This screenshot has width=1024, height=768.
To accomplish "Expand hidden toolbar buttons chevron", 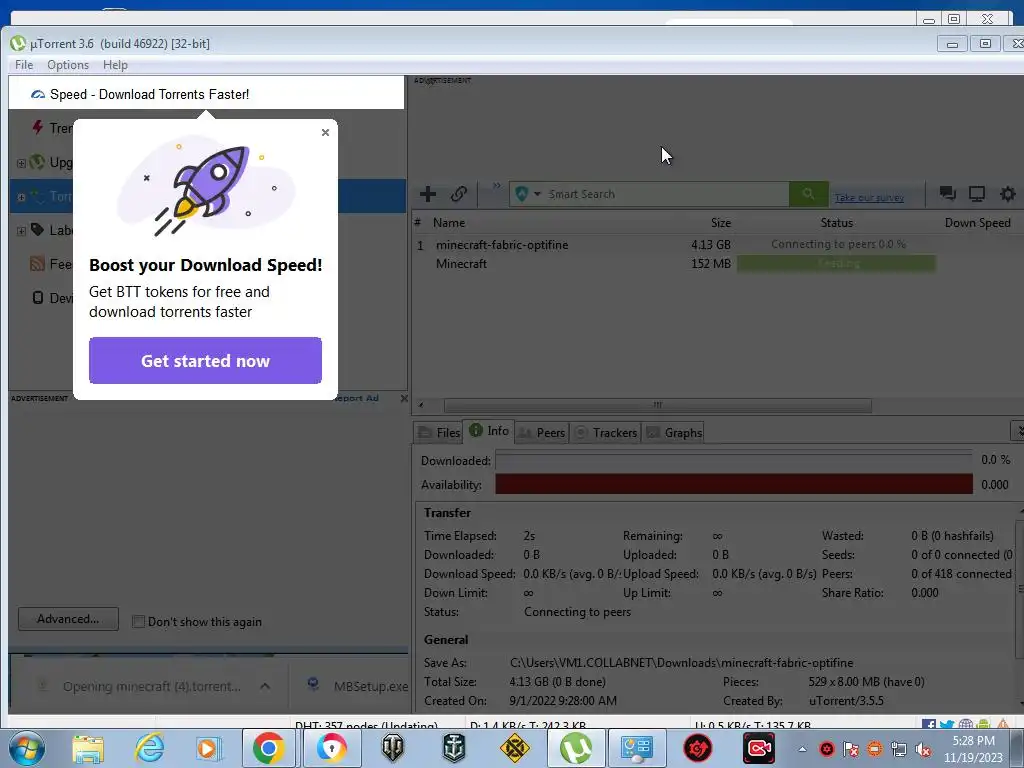I will click(496, 186).
